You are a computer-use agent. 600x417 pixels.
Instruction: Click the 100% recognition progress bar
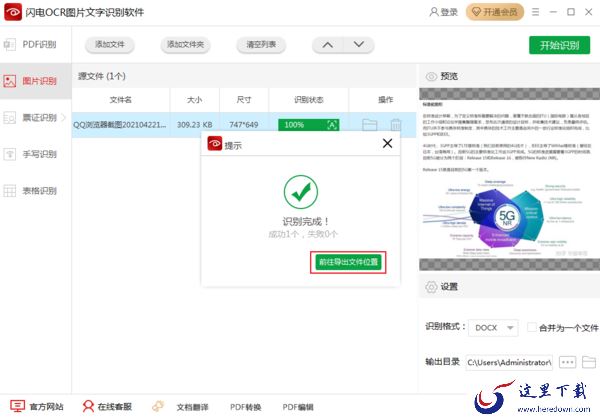click(x=308, y=125)
